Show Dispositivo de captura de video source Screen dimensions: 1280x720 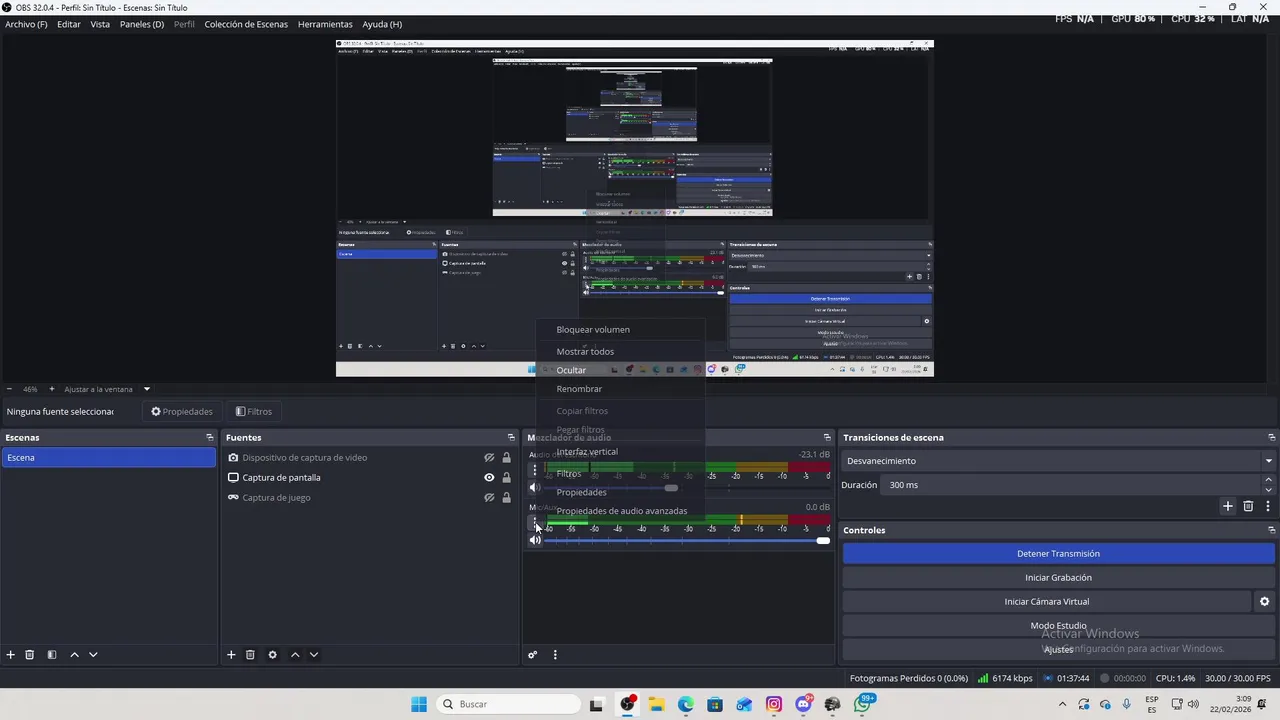[489, 458]
